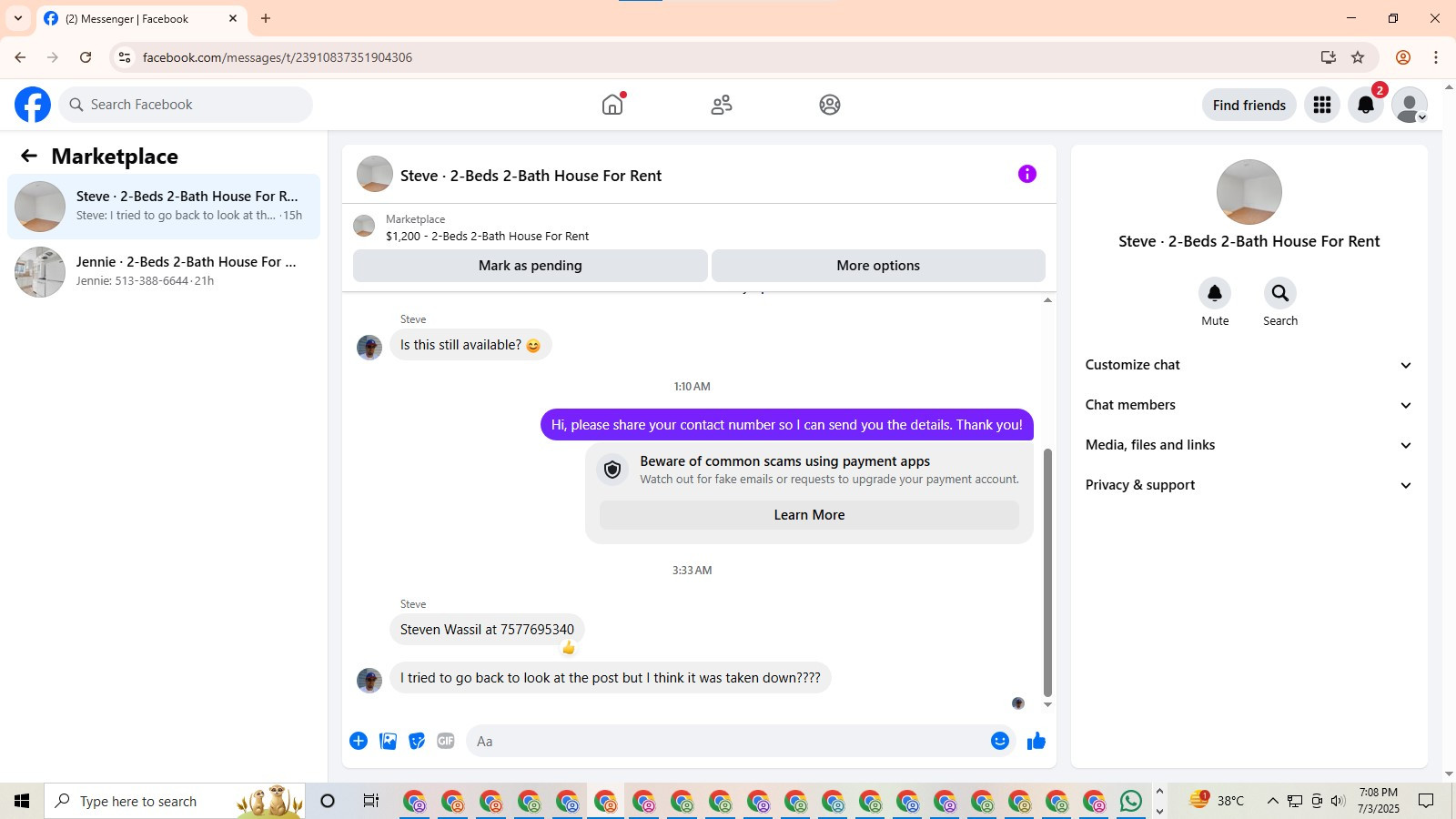
Task: Open Steve conversation in Marketplace list
Action: 164,207
